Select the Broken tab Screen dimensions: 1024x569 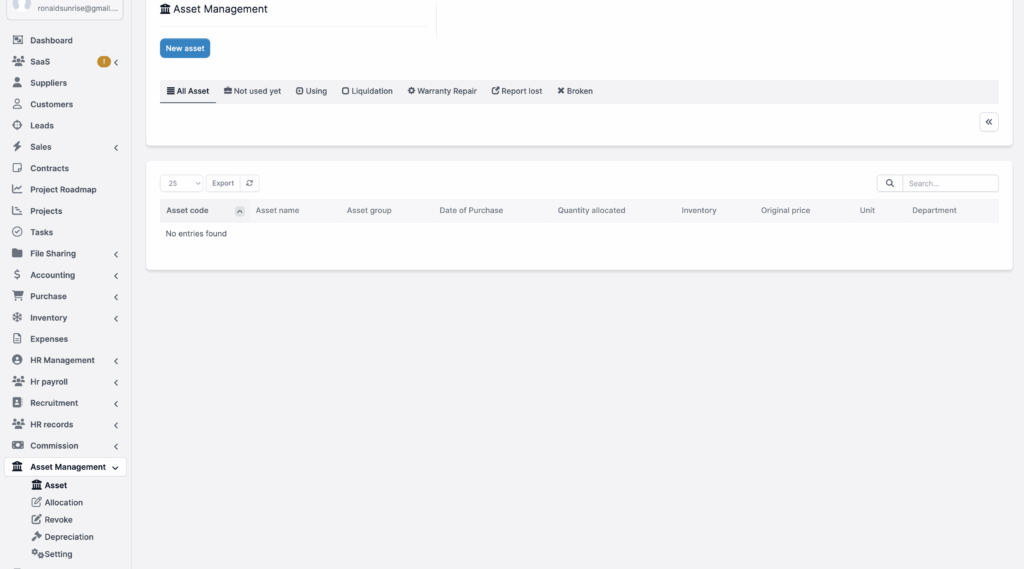pos(575,91)
